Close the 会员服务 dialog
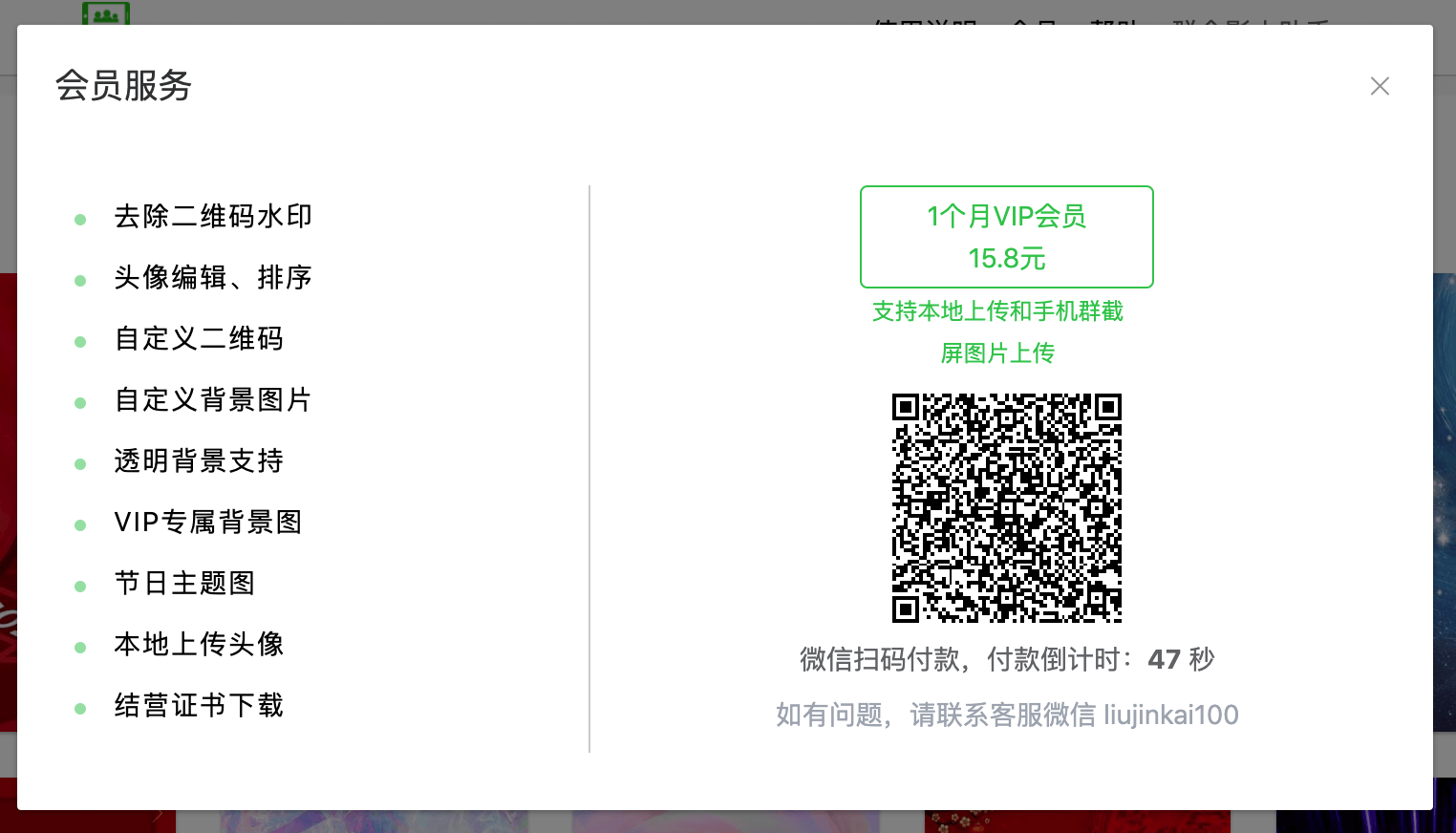 coord(1380,86)
